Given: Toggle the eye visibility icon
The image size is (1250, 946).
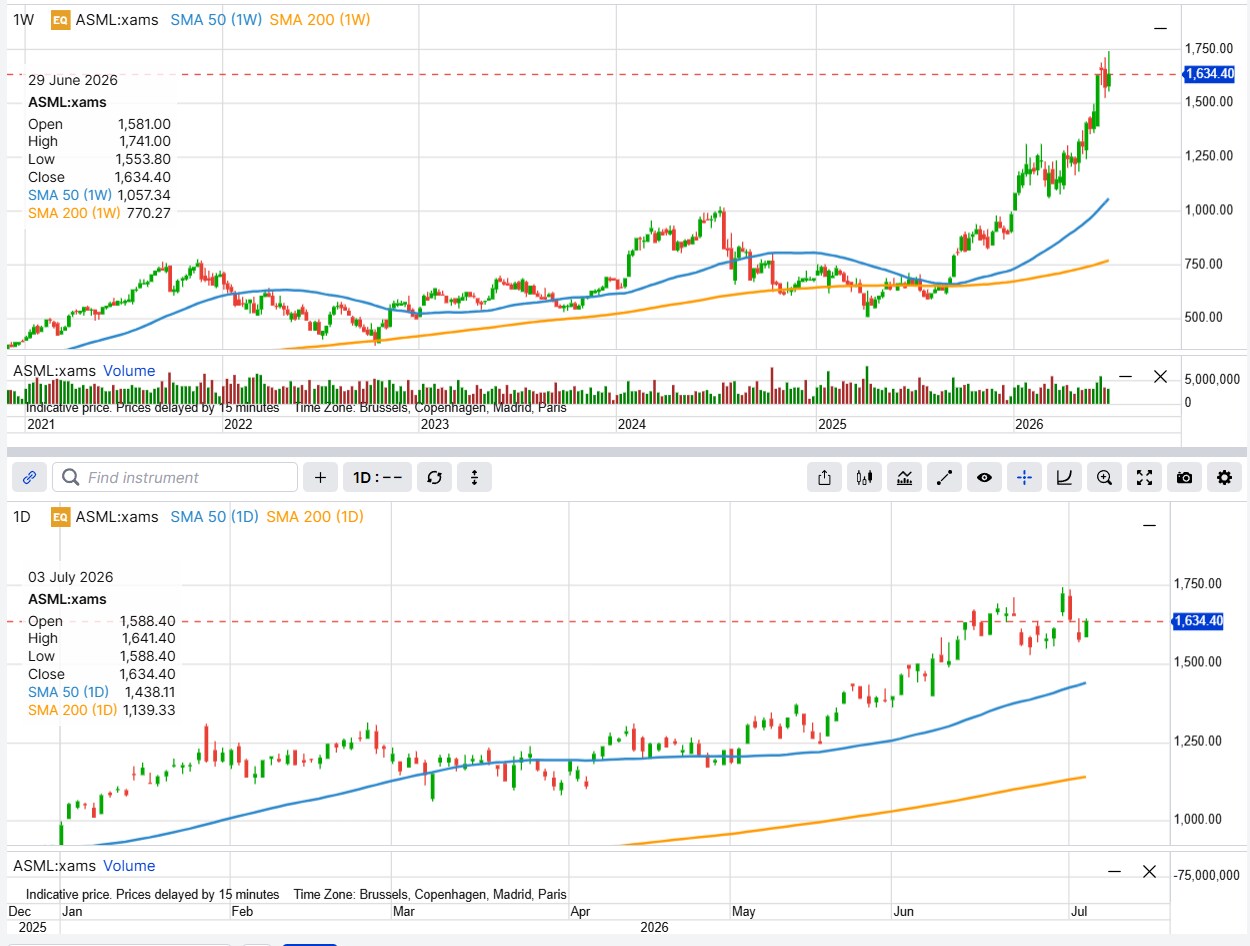Looking at the screenshot, I should [984, 478].
